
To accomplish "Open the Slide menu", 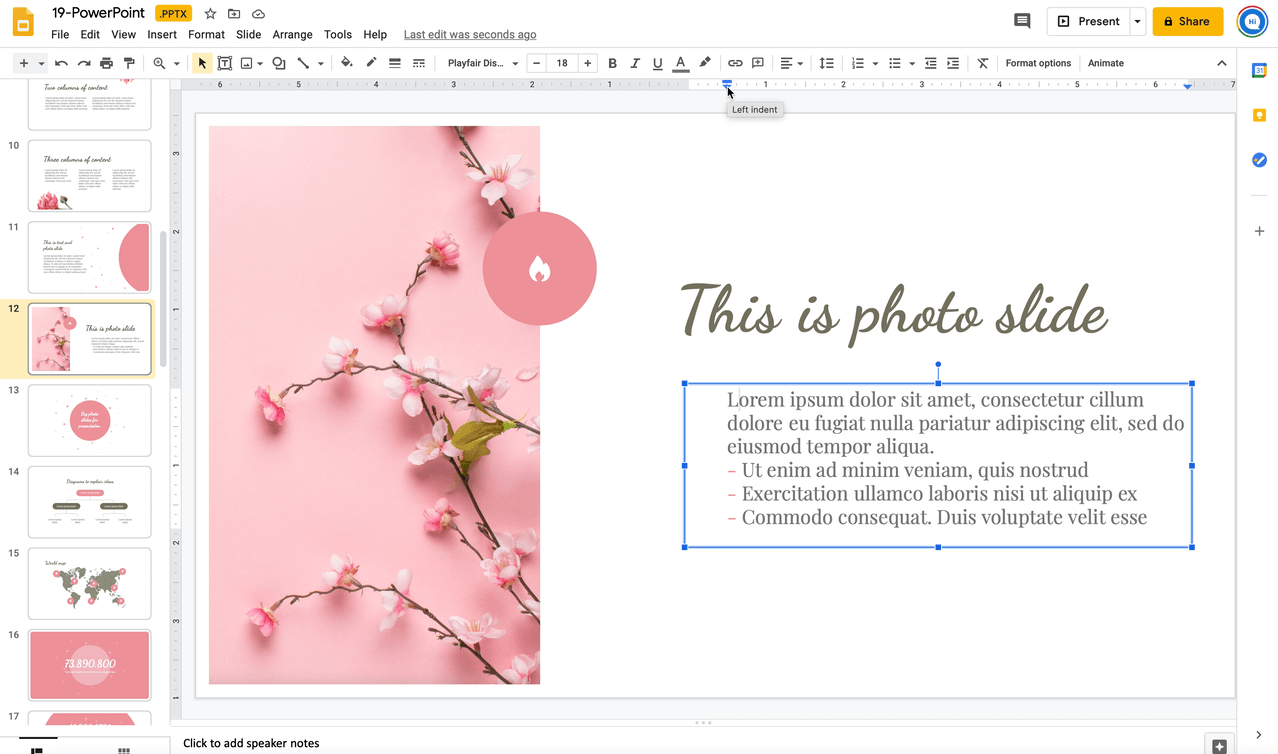I will (248, 34).
